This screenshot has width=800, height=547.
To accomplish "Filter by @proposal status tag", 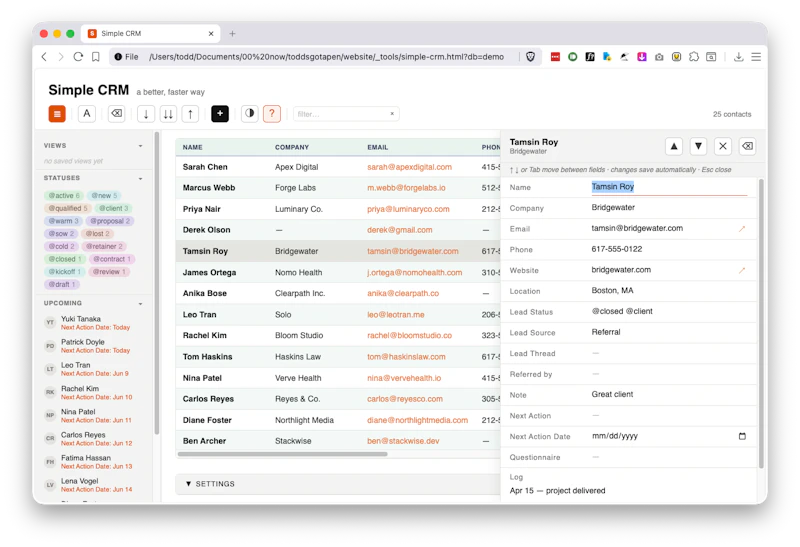I will [x=110, y=221].
